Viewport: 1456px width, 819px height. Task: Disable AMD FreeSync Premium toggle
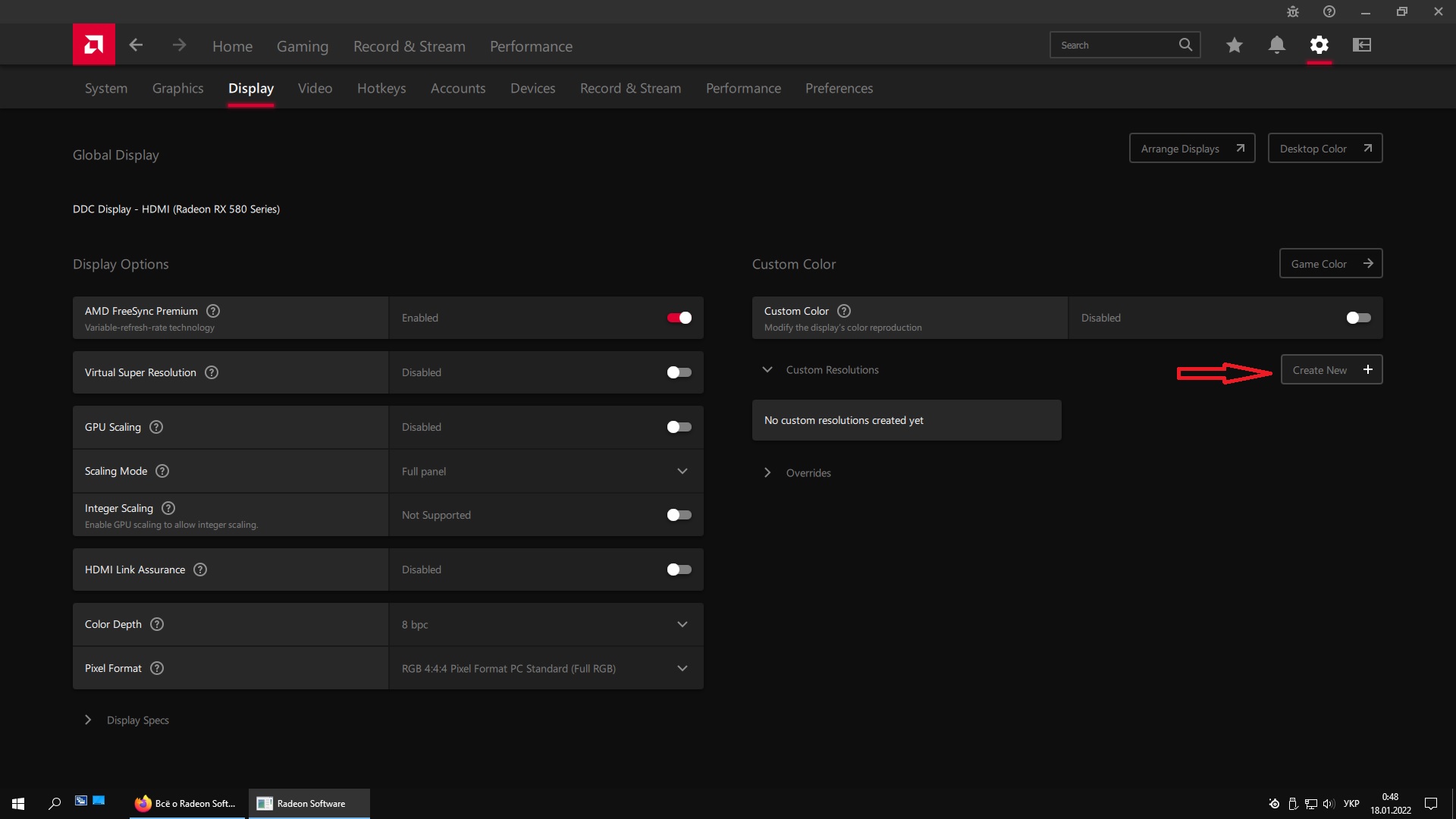tap(679, 318)
